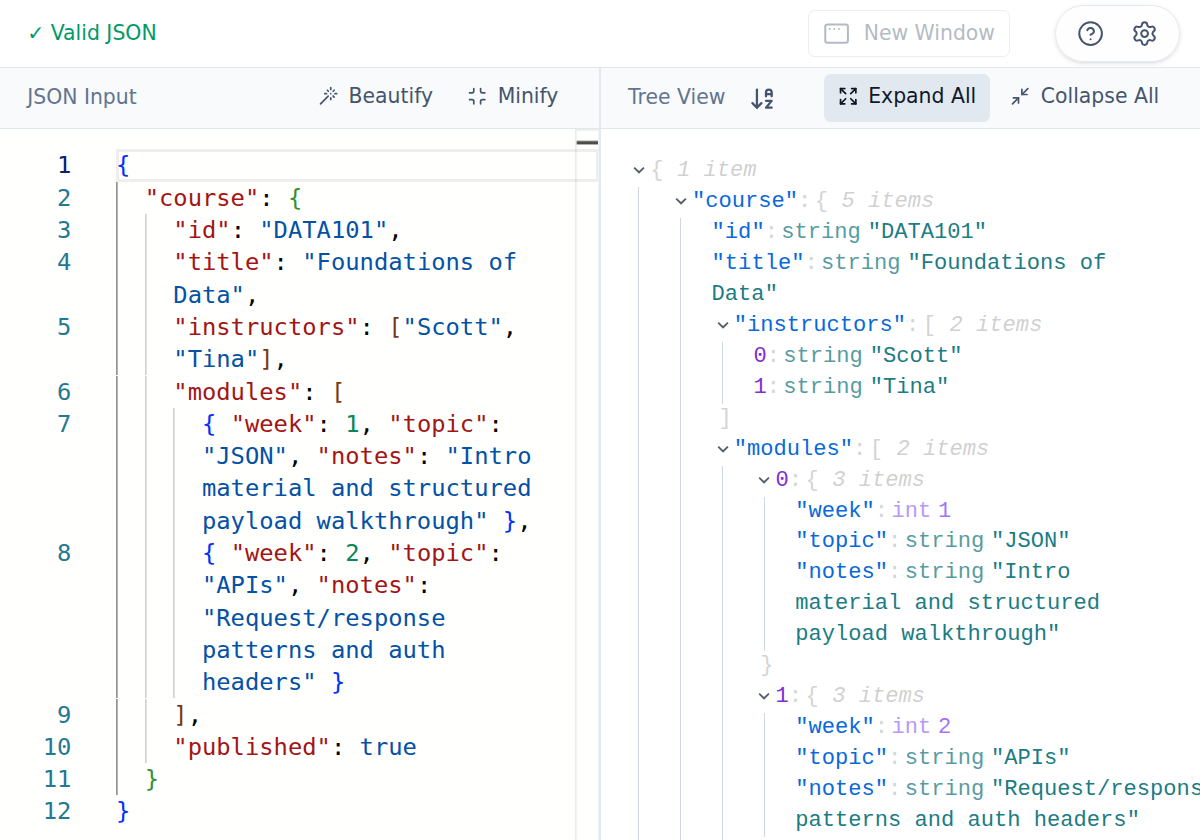
Task: Open the settings gear icon
Action: click(x=1144, y=33)
